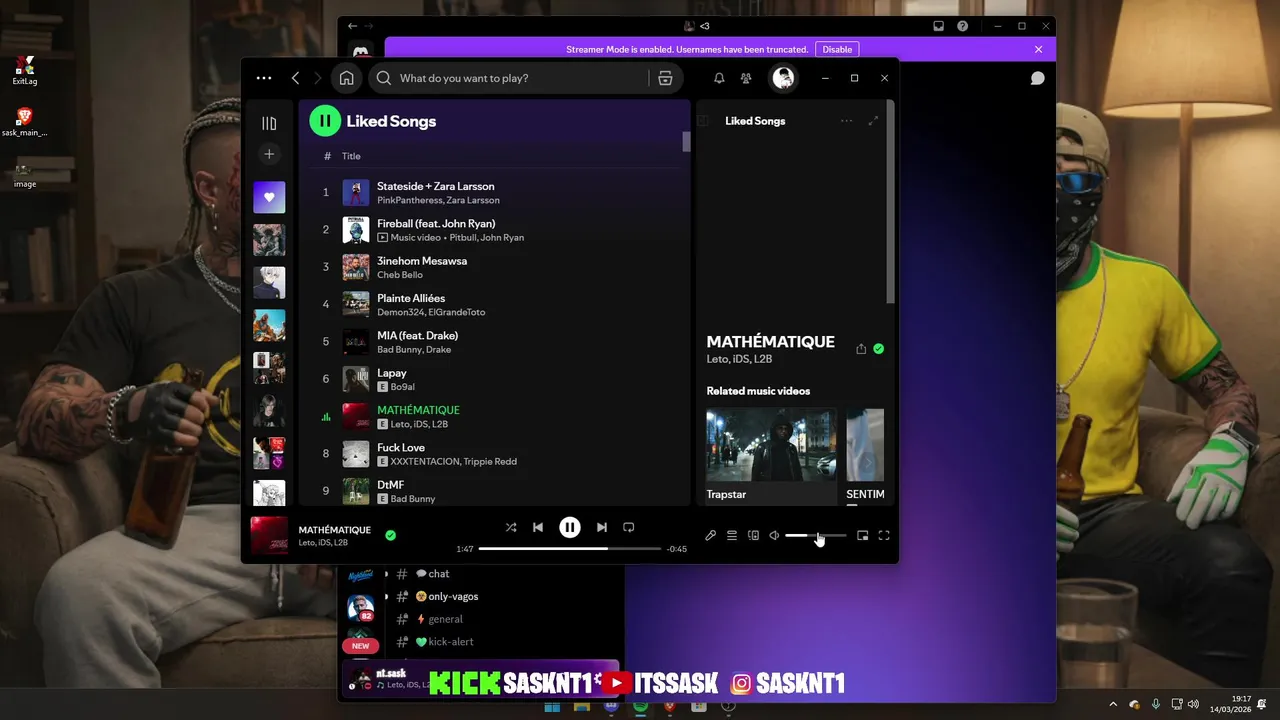
Task: Adjust the Spotify volume slider
Action: click(x=815, y=536)
